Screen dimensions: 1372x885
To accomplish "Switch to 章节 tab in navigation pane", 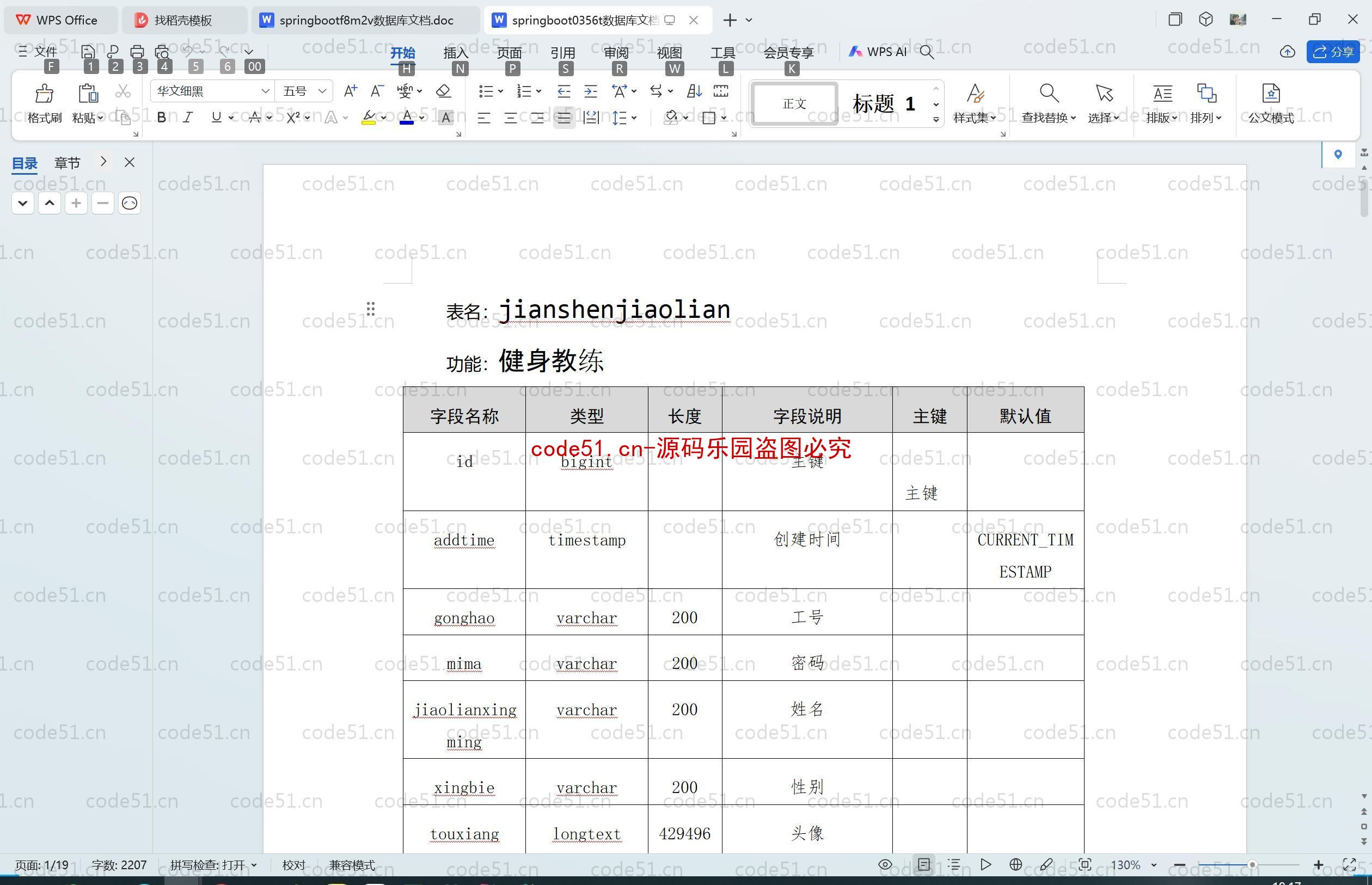I will (x=68, y=163).
